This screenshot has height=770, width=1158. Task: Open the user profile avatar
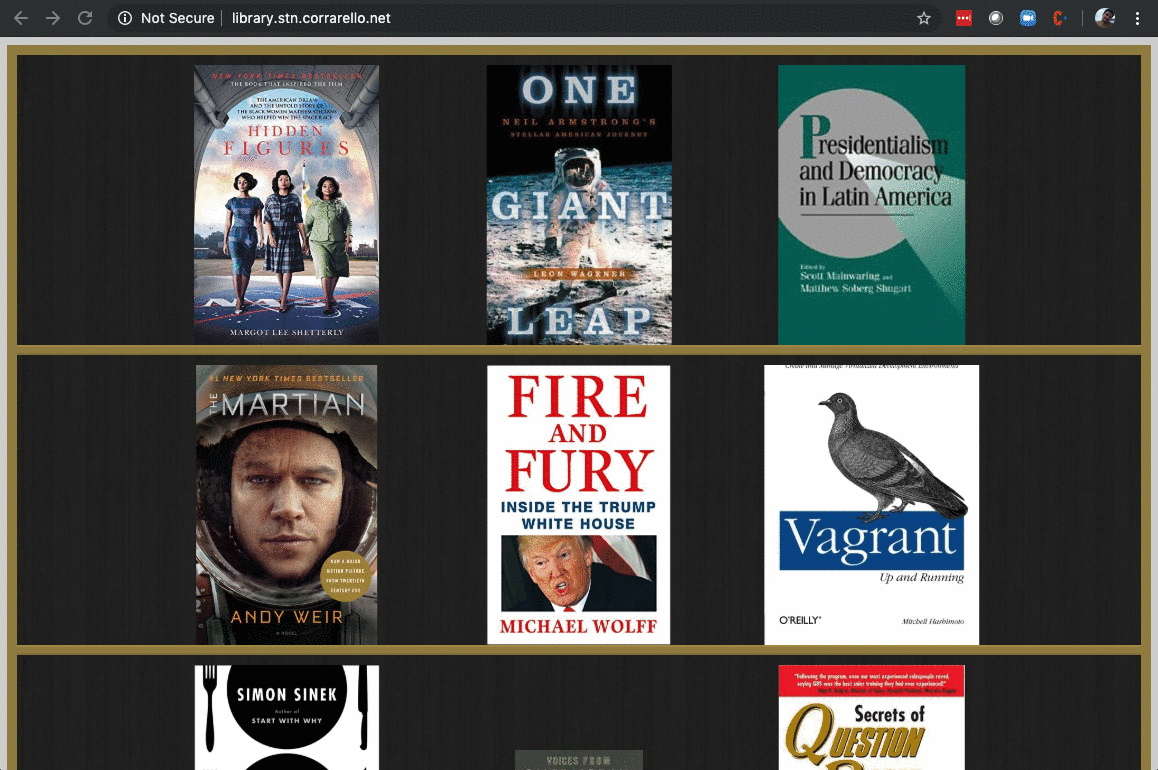click(1105, 18)
